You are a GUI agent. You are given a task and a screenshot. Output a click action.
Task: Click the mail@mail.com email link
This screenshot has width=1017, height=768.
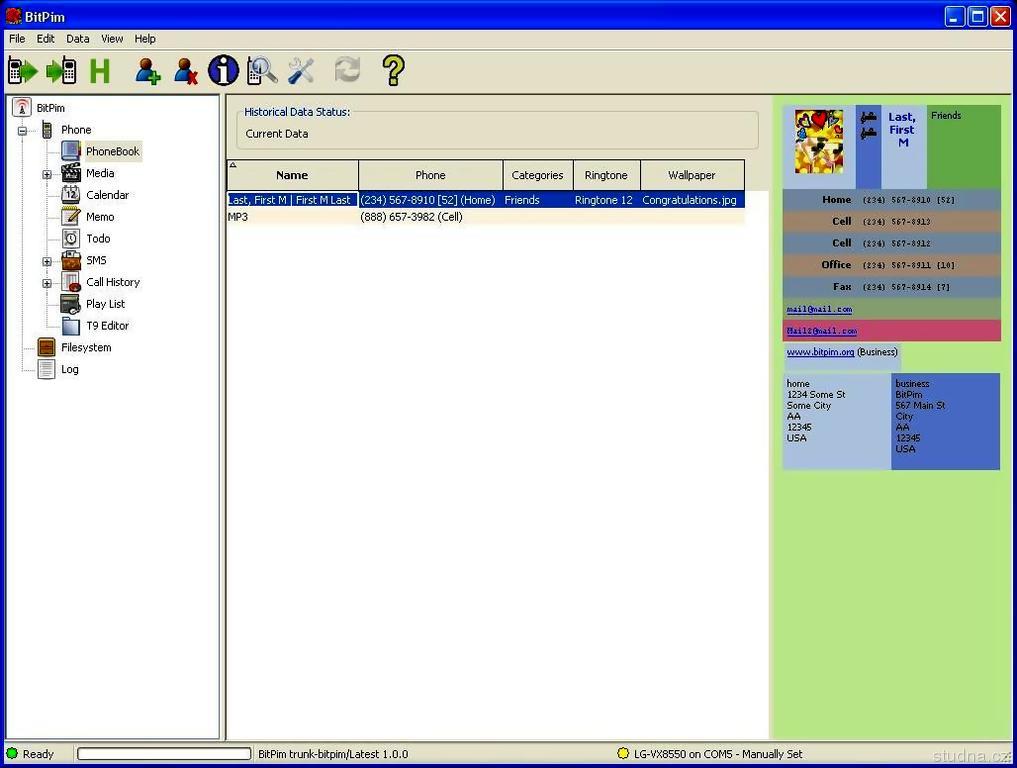tap(819, 310)
